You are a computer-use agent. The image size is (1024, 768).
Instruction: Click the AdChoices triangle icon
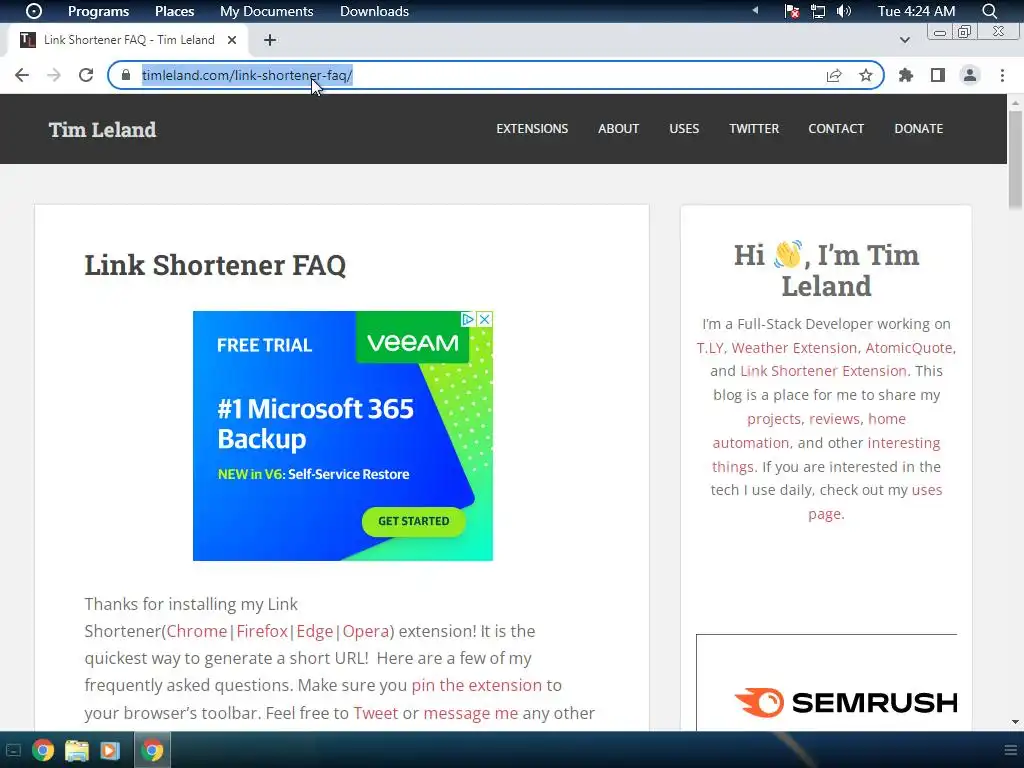[x=468, y=319]
